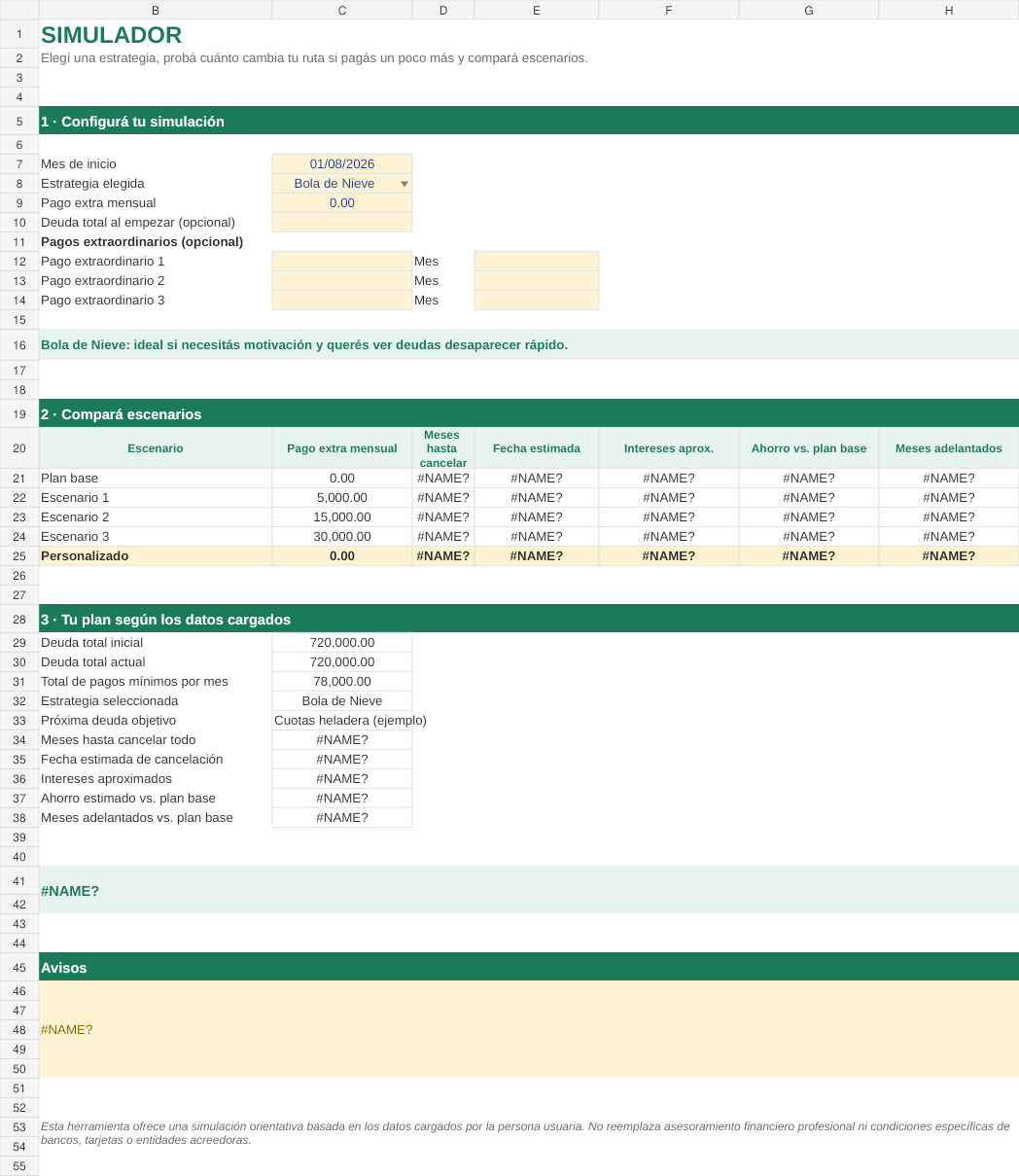Select column C header
Screen dimensions: 1019x1176
[x=342, y=10]
